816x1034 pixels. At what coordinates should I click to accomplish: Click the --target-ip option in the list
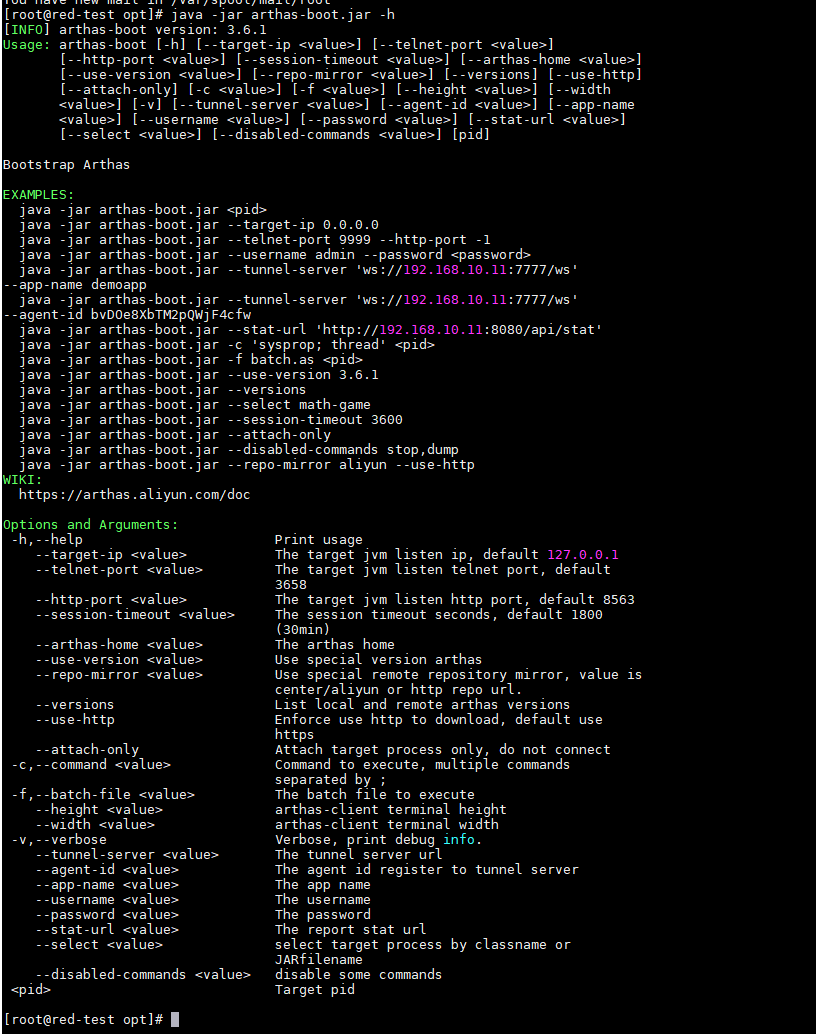coord(110,554)
